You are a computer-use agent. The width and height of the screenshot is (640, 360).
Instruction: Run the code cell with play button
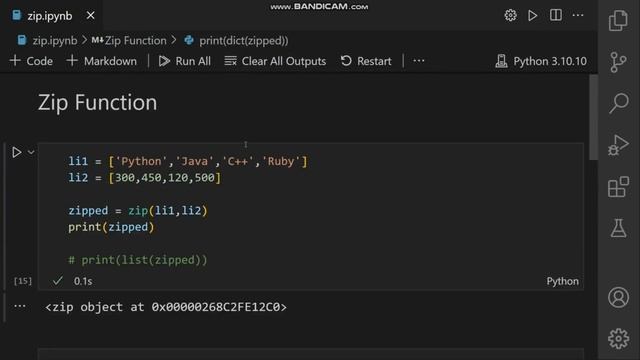16,152
